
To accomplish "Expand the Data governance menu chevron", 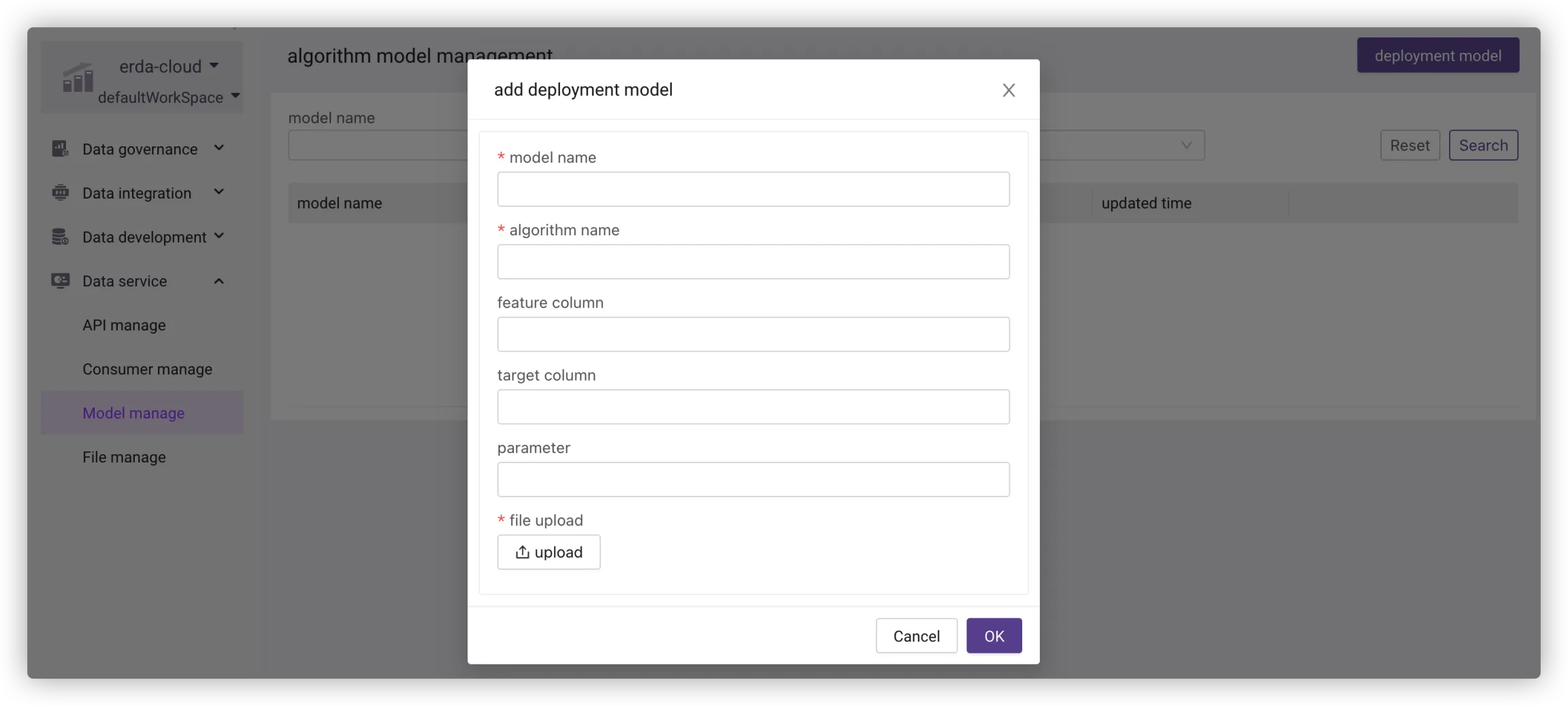I will 218,148.
